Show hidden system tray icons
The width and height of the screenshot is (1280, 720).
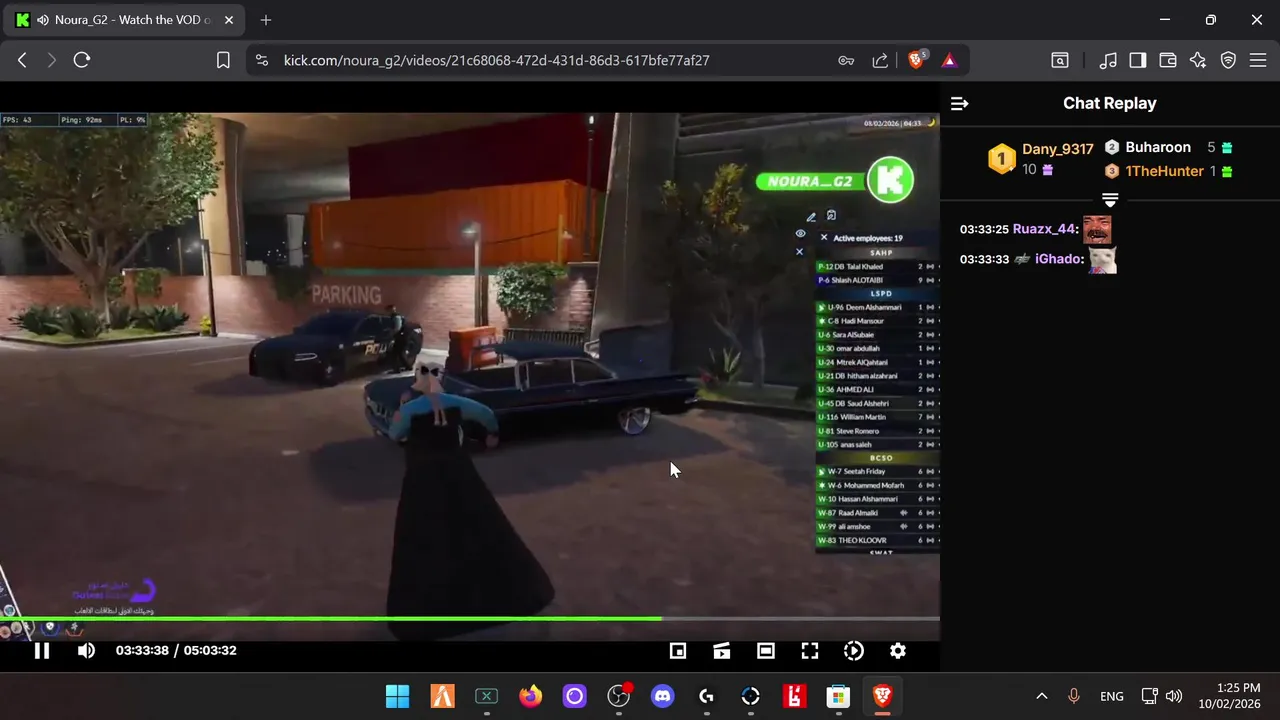(x=1041, y=696)
